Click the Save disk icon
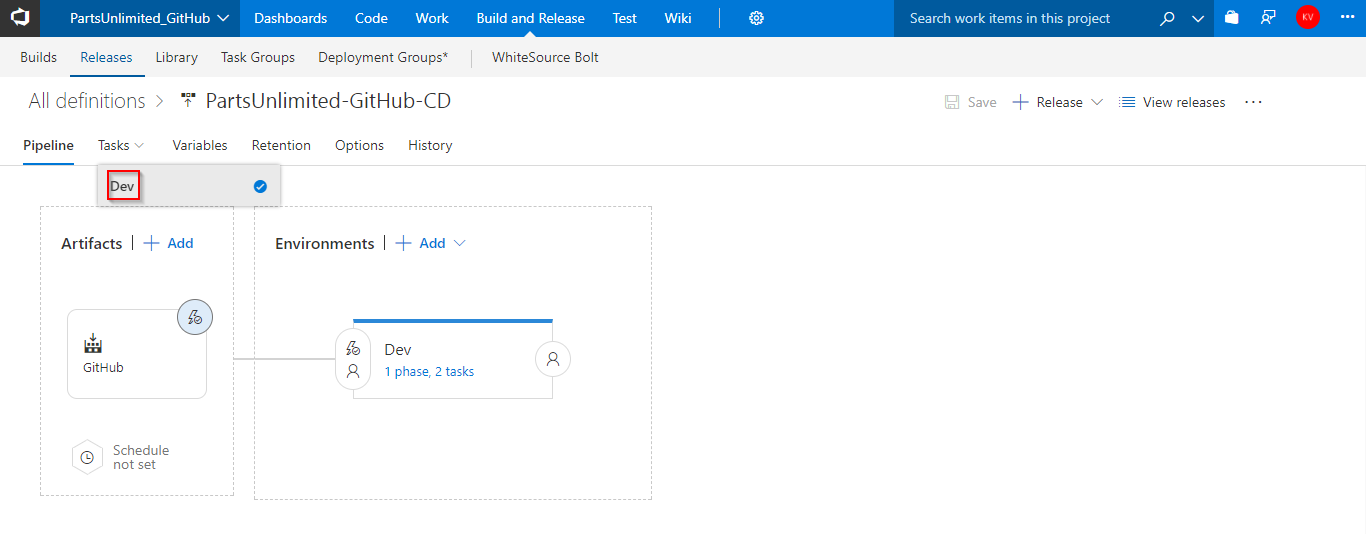This screenshot has width=1366, height=534. (952, 102)
